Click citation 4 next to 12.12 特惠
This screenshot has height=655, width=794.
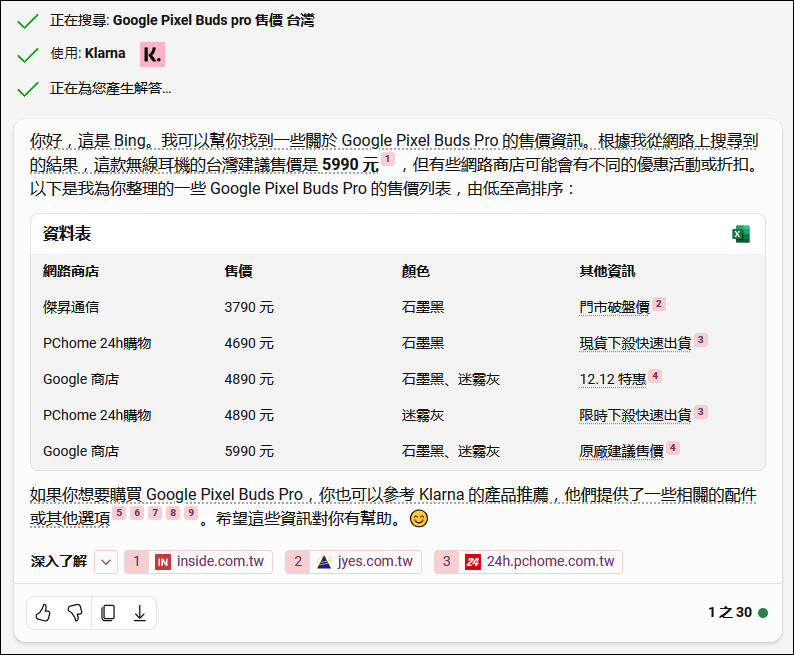point(655,376)
